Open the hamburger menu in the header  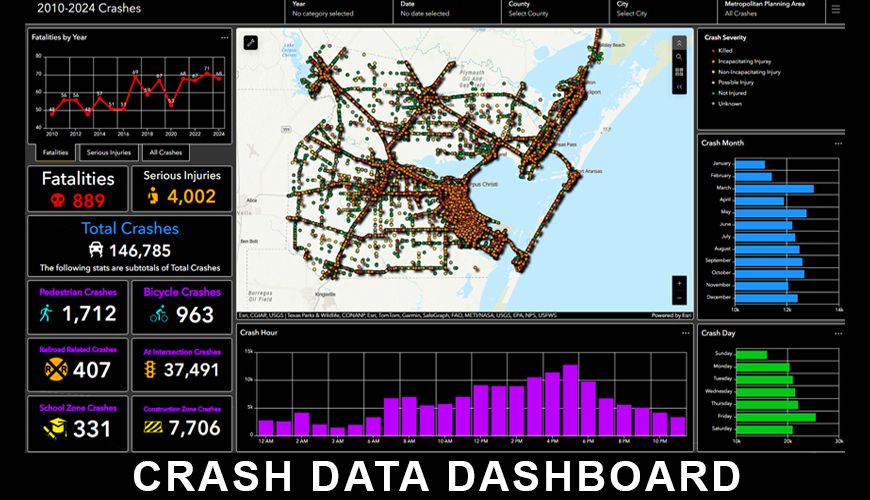click(836, 9)
